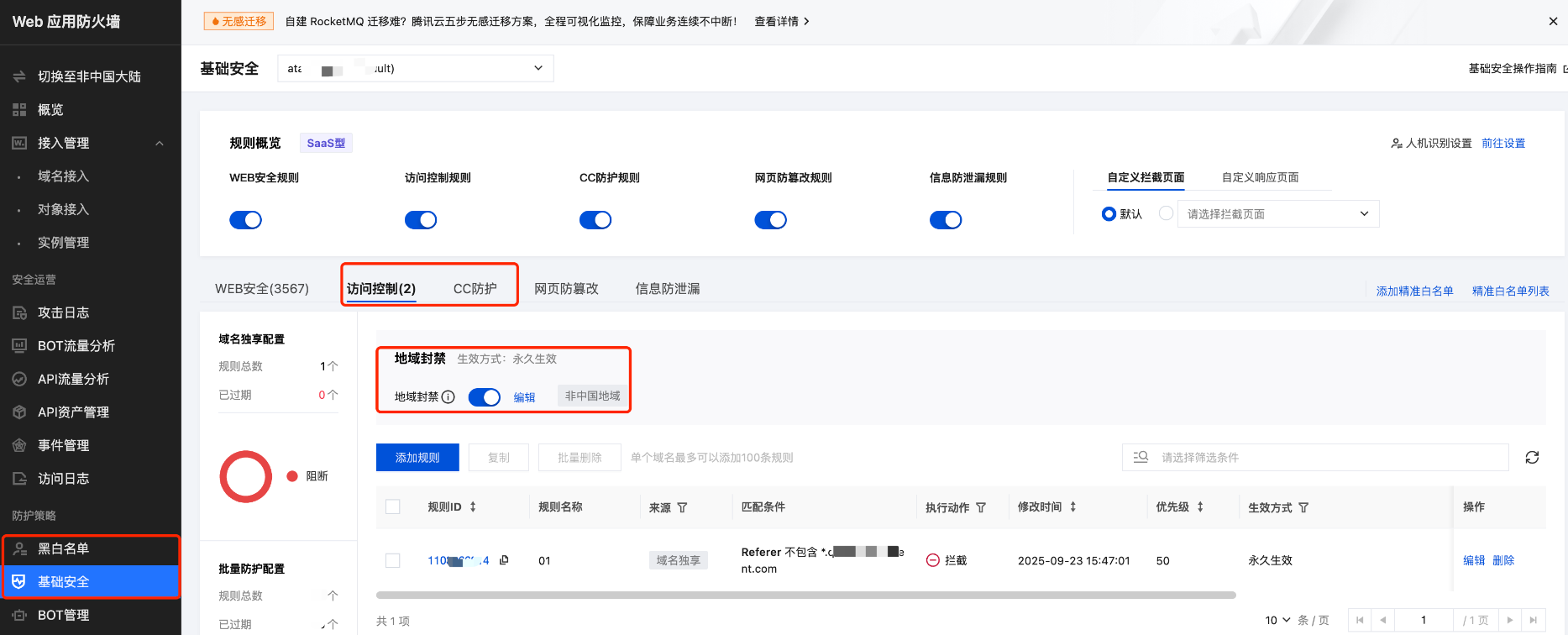Select the 自定义响应页面 tab

point(1260,177)
